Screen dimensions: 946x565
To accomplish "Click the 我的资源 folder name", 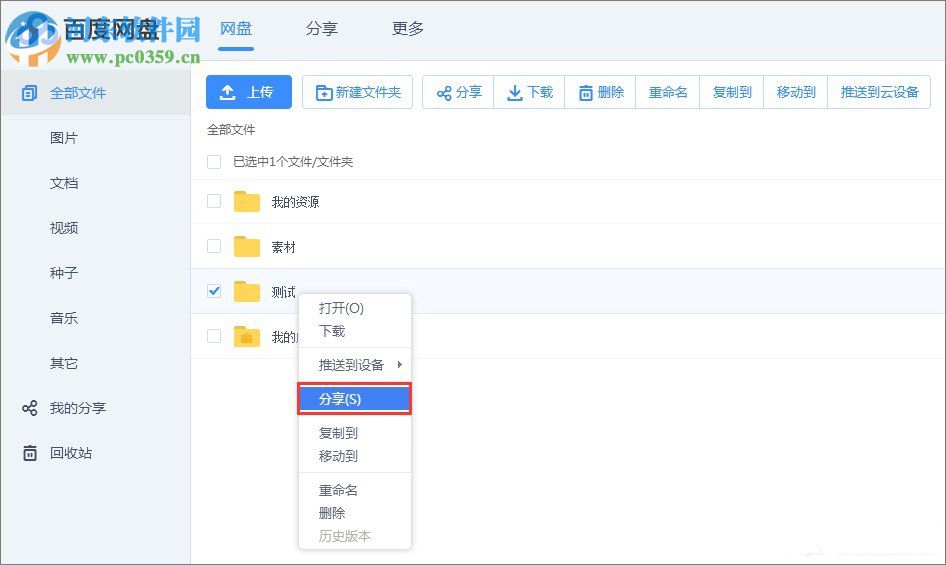I will [x=295, y=202].
